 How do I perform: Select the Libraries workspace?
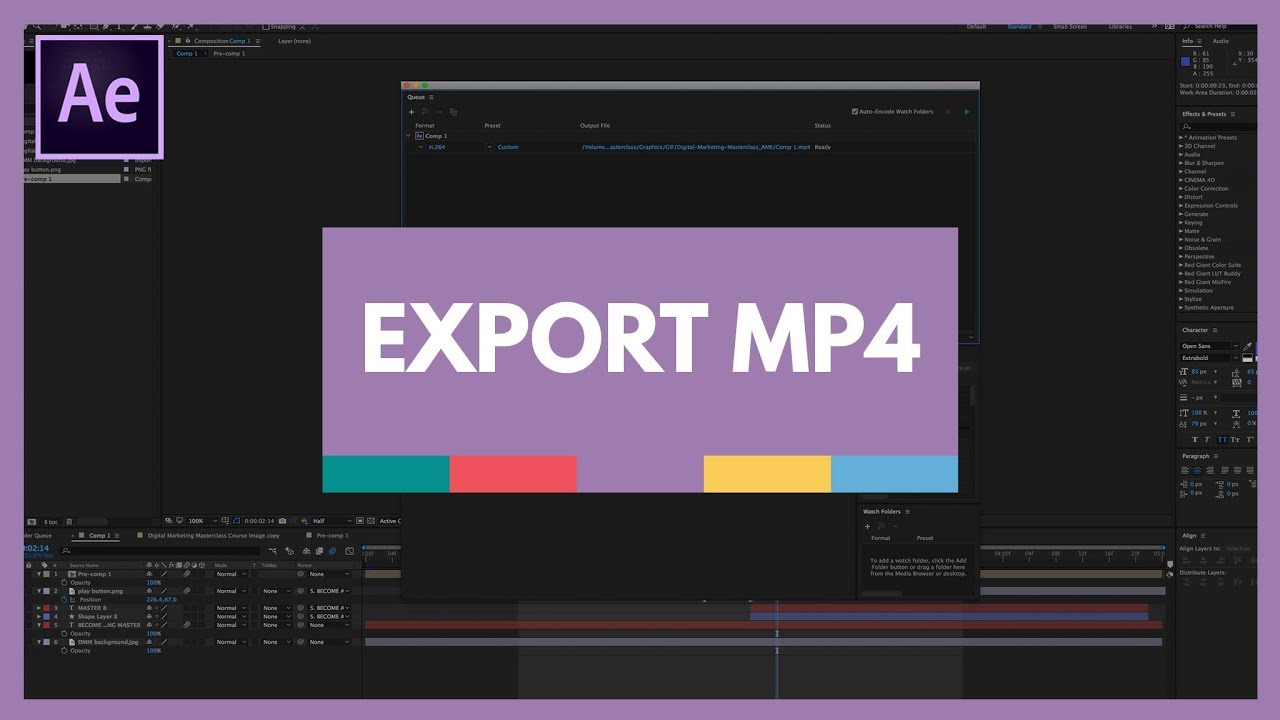(x=1120, y=26)
